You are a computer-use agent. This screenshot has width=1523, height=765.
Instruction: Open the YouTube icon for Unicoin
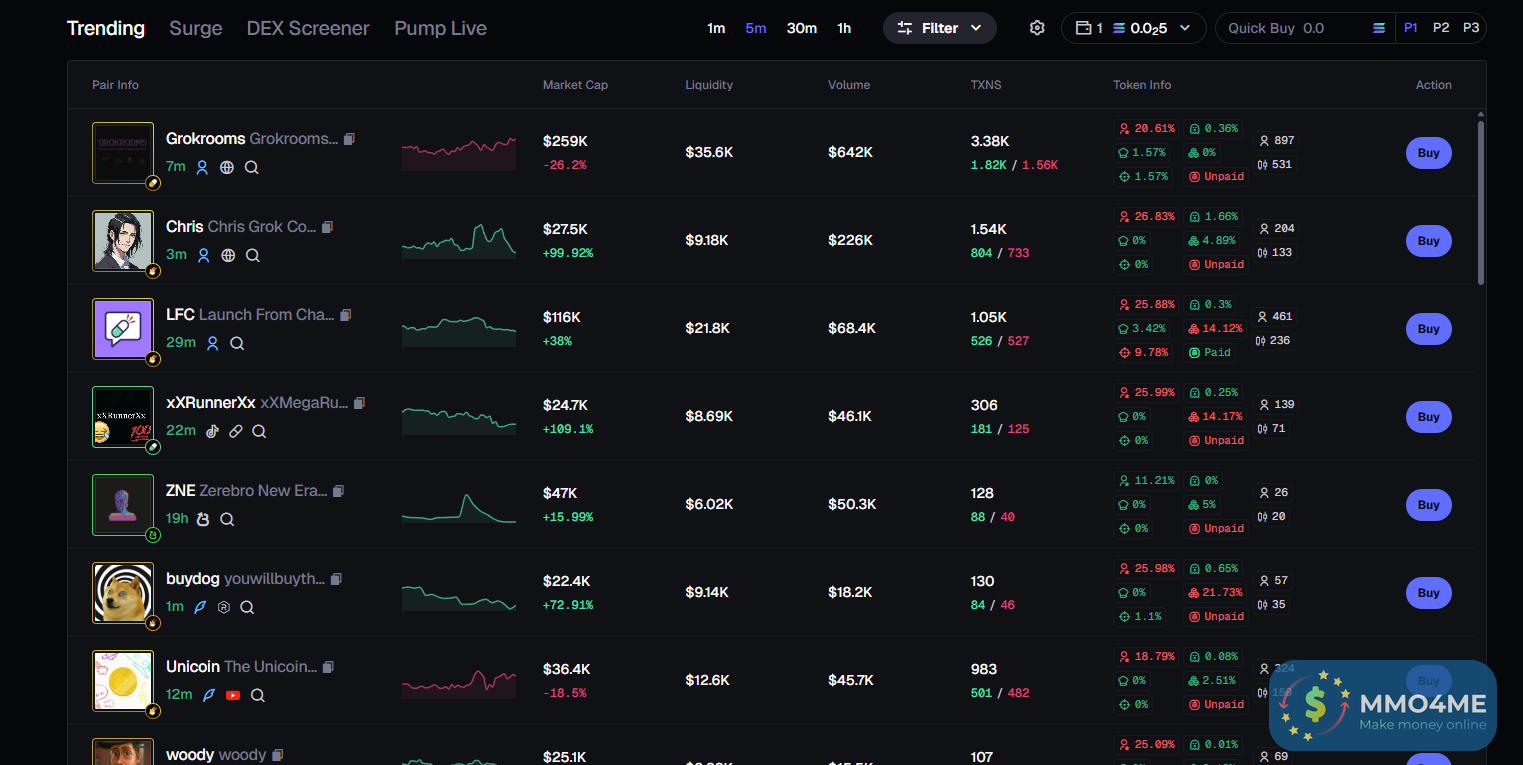(233, 695)
